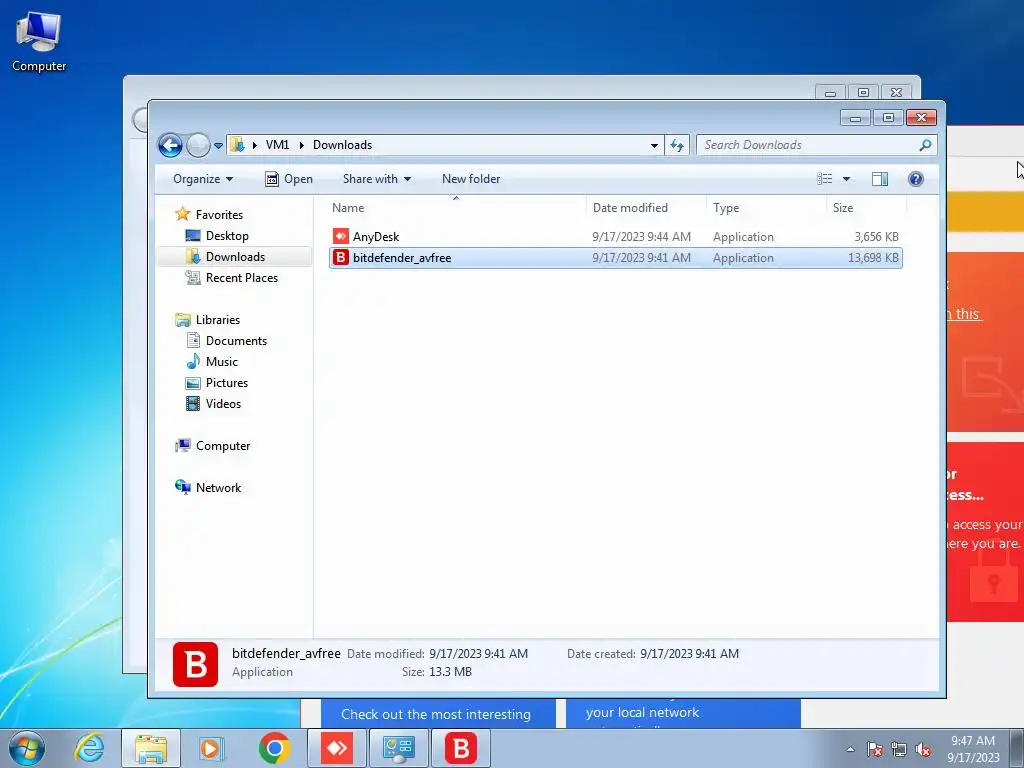Select the AnyDesk file row
The height and width of the screenshot is (768, 1024).
(x=615, y=236)
